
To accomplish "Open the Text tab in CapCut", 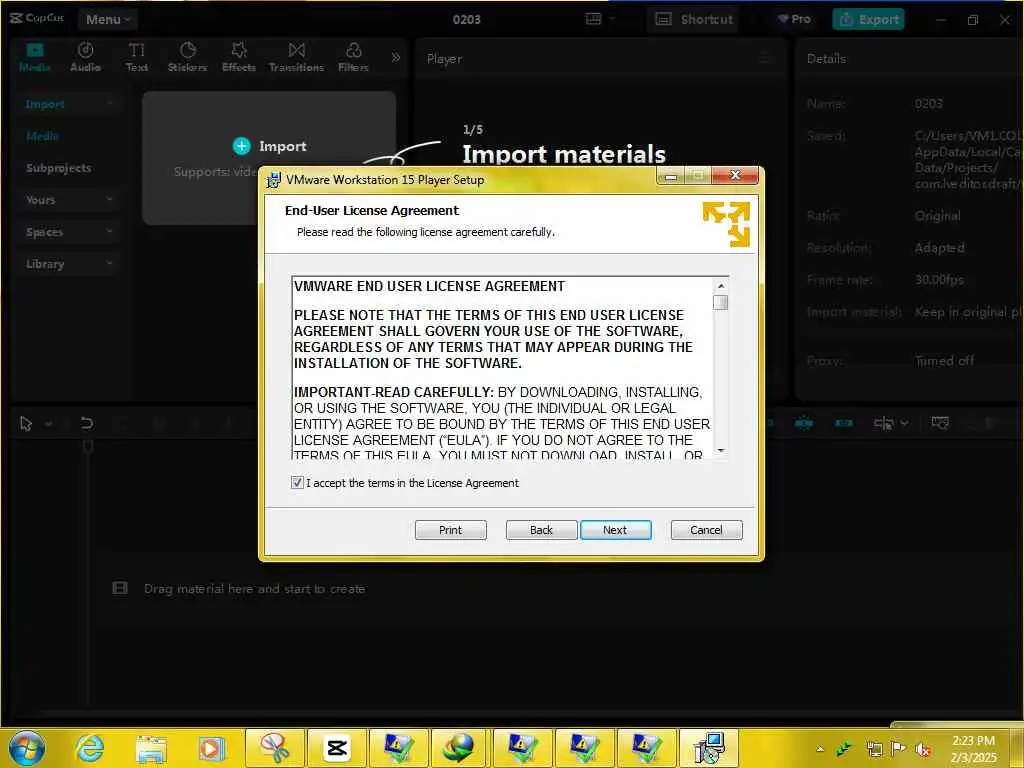I will [x=136, y=57].
